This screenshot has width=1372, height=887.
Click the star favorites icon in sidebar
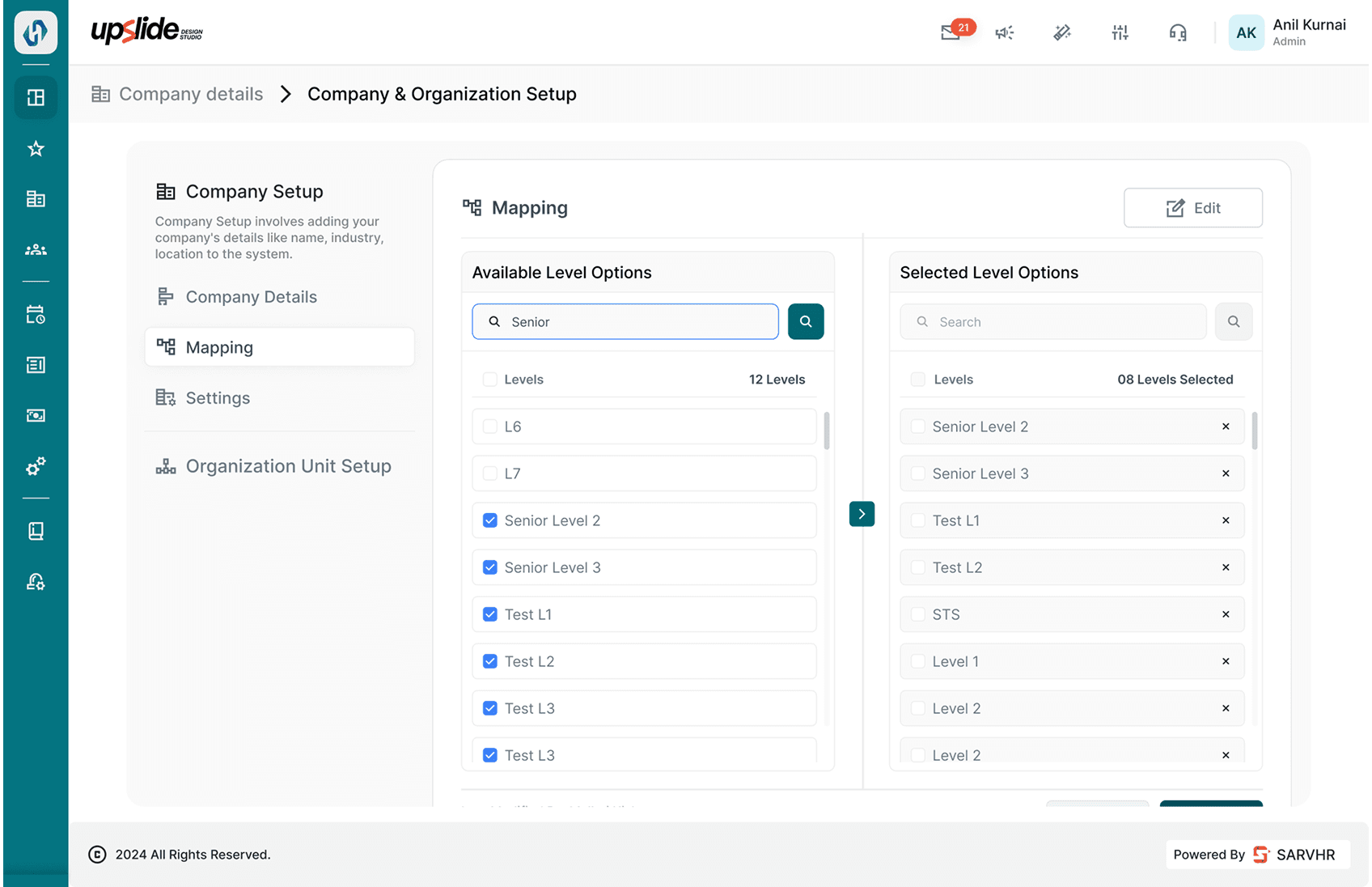click(x=36, y=149)
